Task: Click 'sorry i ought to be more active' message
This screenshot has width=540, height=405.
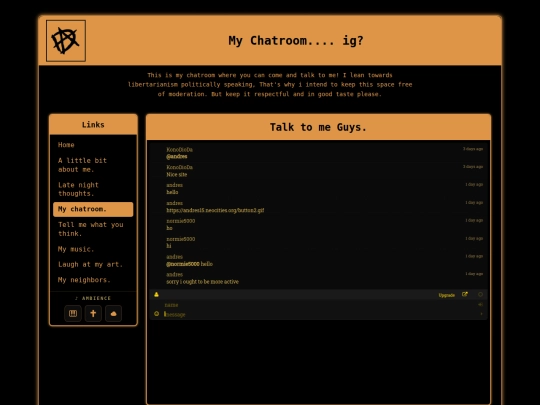Action: [202, 282]
